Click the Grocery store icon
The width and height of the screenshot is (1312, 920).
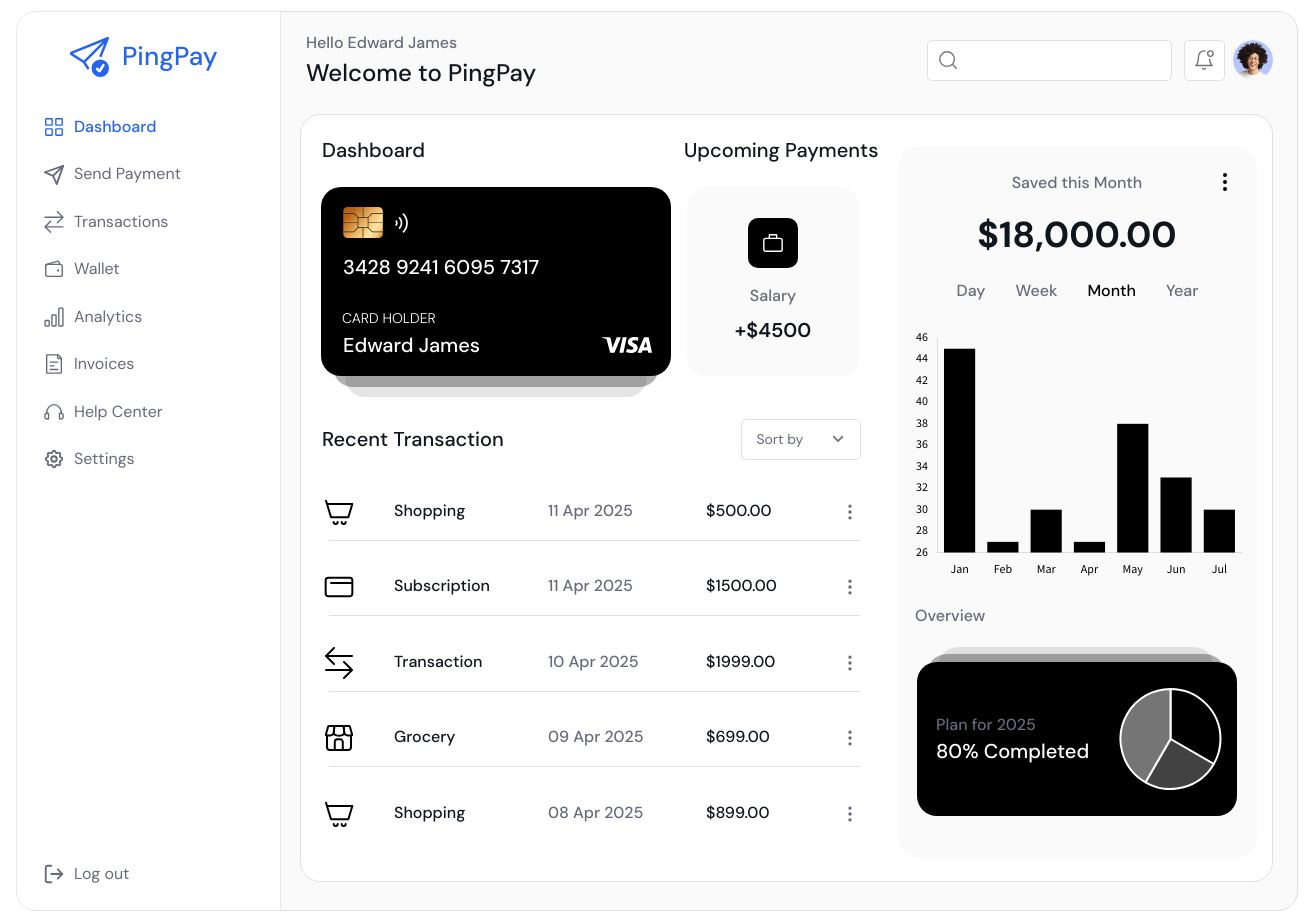tap(339, 738)
